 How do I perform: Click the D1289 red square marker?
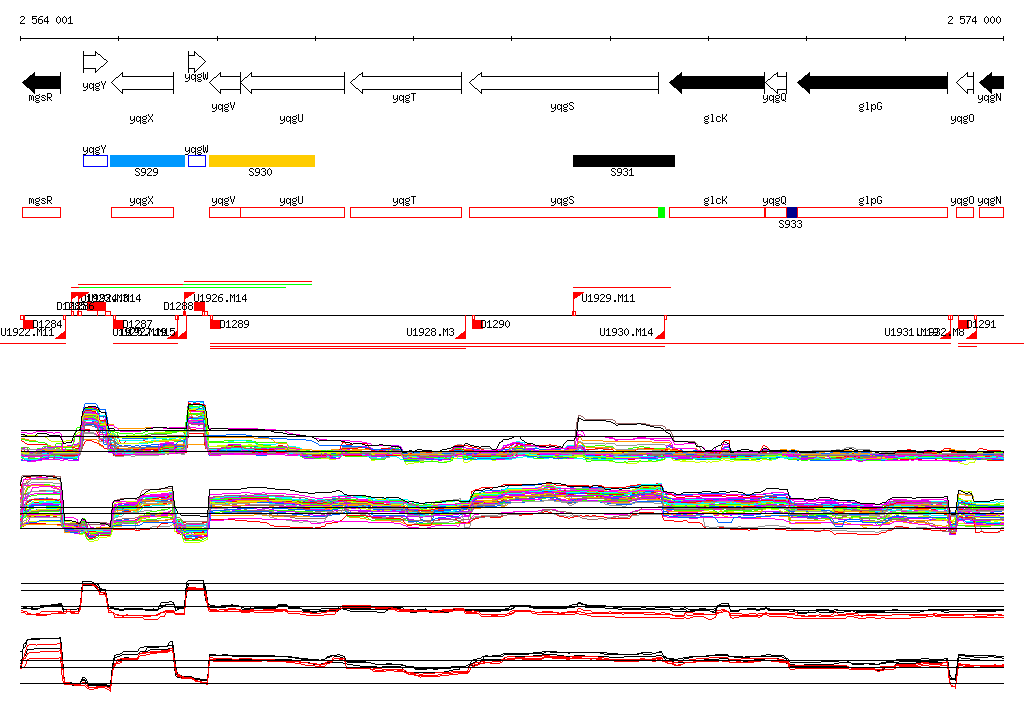click(x=215, y=324)
